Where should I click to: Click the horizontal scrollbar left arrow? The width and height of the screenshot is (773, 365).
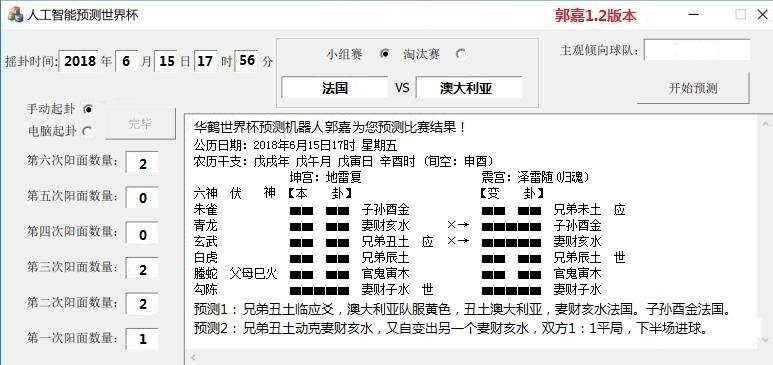pyautogui.click(x=193, y=358)
